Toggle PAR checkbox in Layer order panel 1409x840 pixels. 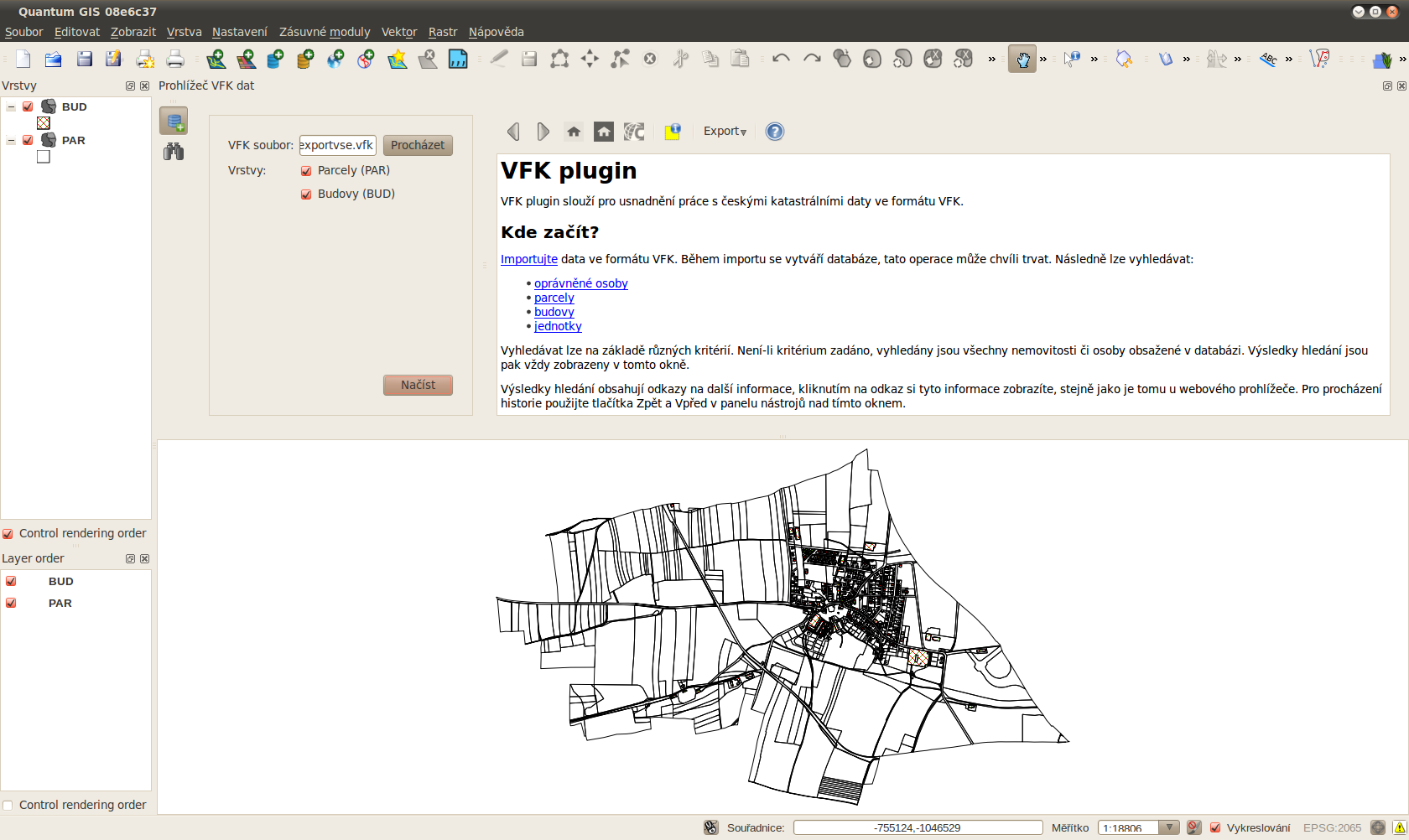[x=11, y=603]
